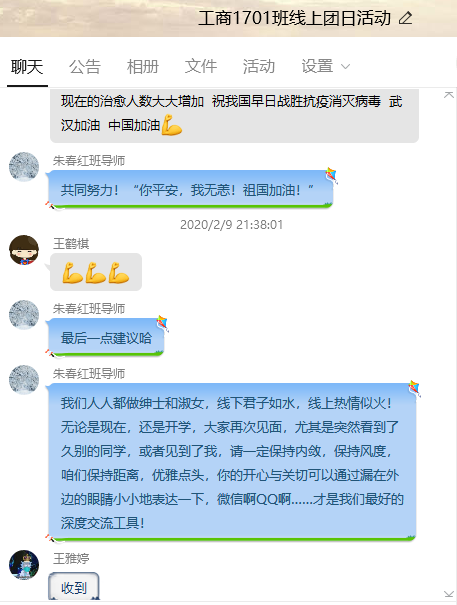The image size is (457, 605).
Task: Click the group title 工商1701班线上团日活动
Action: click(295, 18)
